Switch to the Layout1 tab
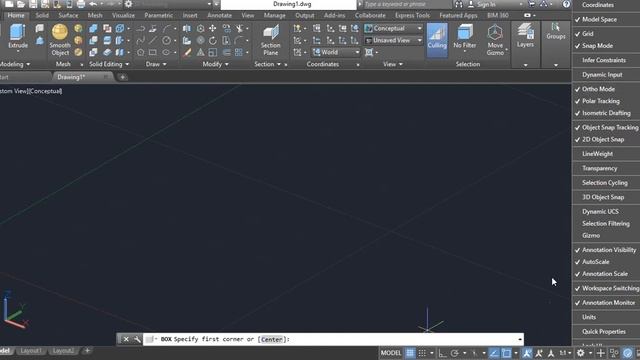This screenshot has height=360, width=640. 31,351
